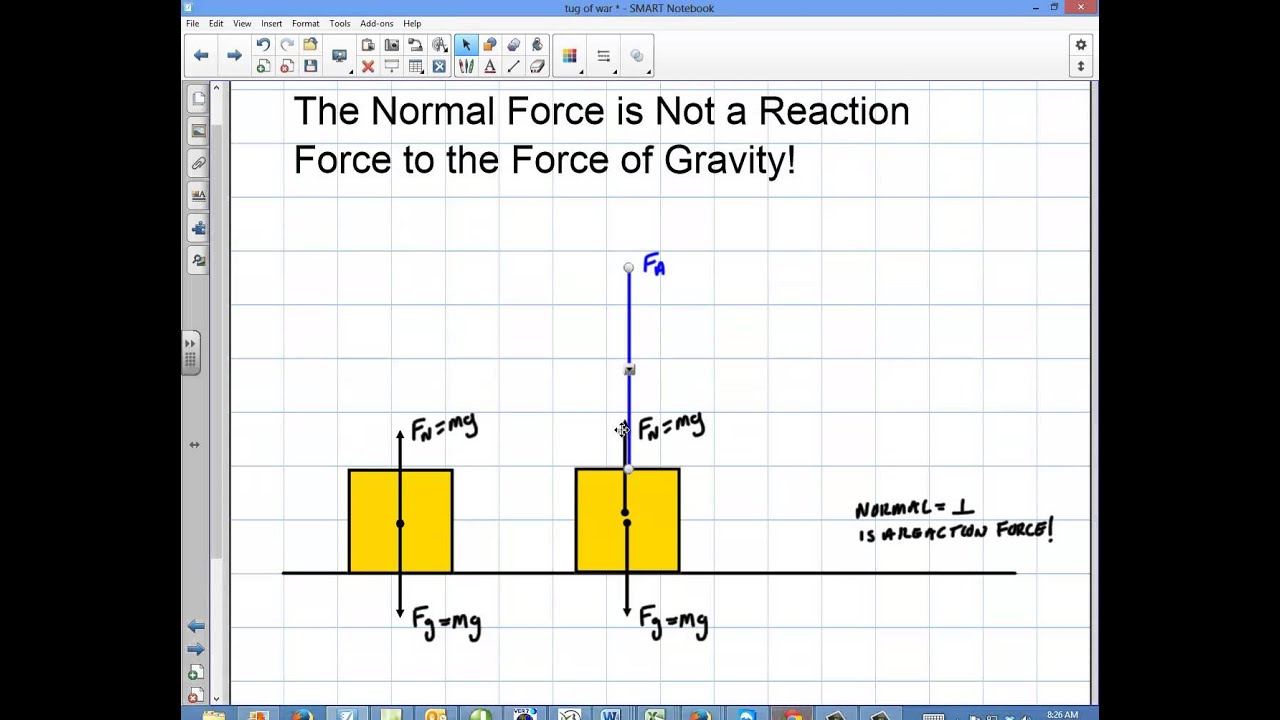Open view screens options
The width and height of the screenshot is (1280, 720).
340,56
